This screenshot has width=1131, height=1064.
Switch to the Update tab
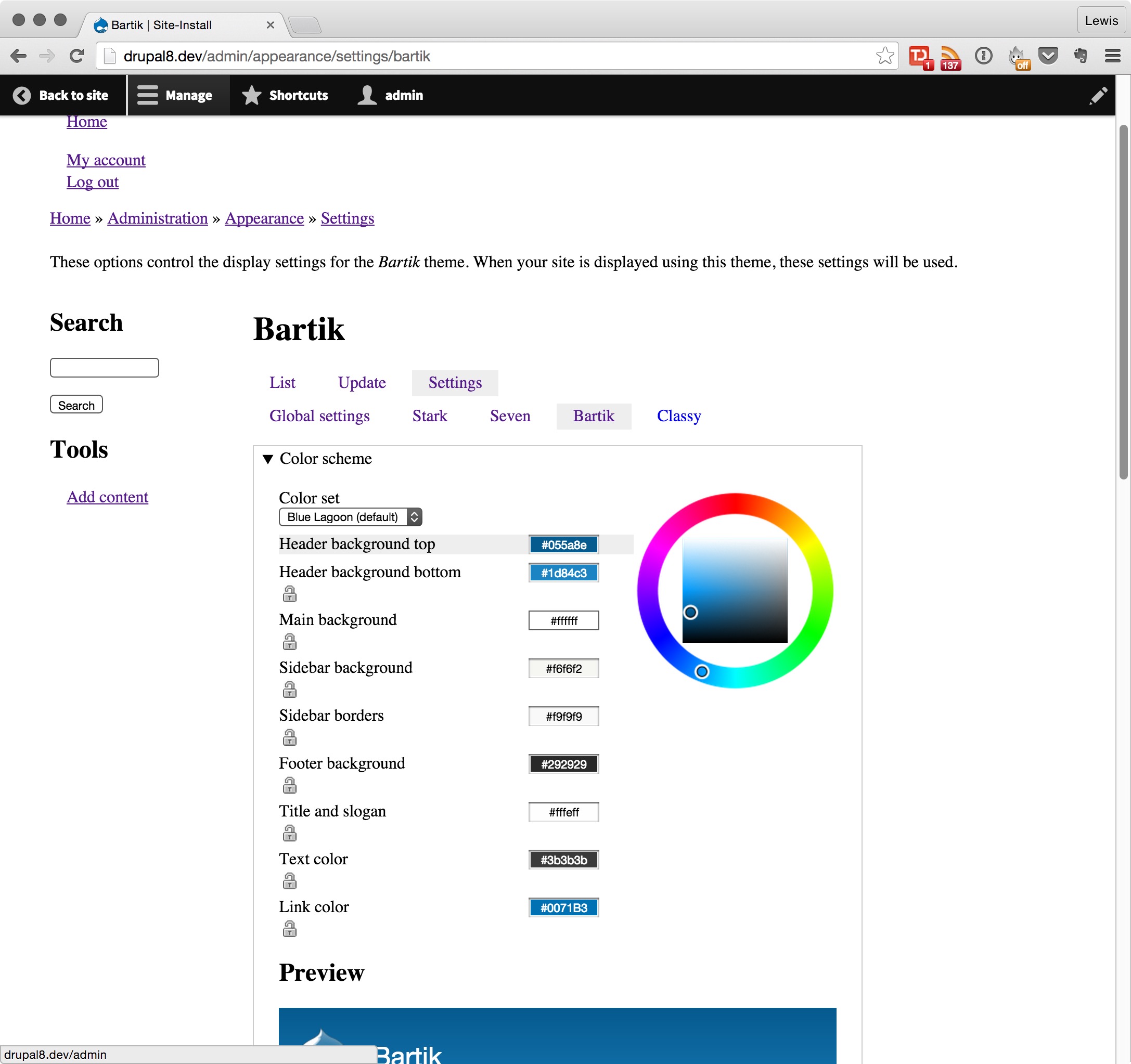pyautogui.click(x=362, y=383)
